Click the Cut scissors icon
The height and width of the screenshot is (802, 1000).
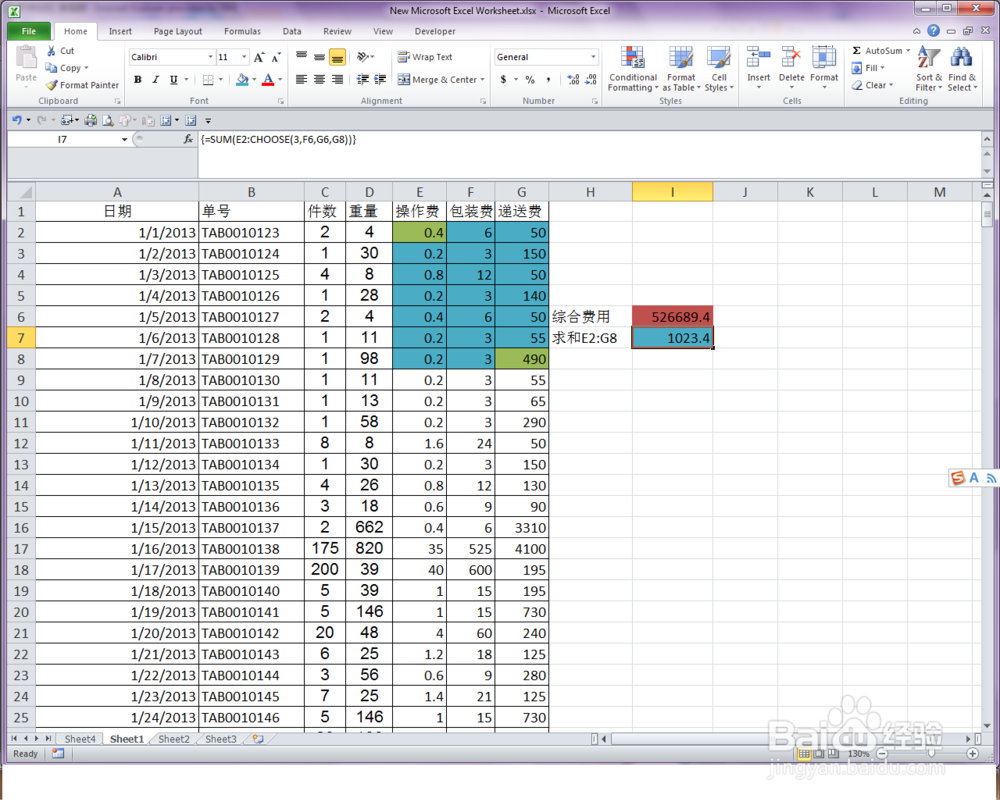[51, 50]
